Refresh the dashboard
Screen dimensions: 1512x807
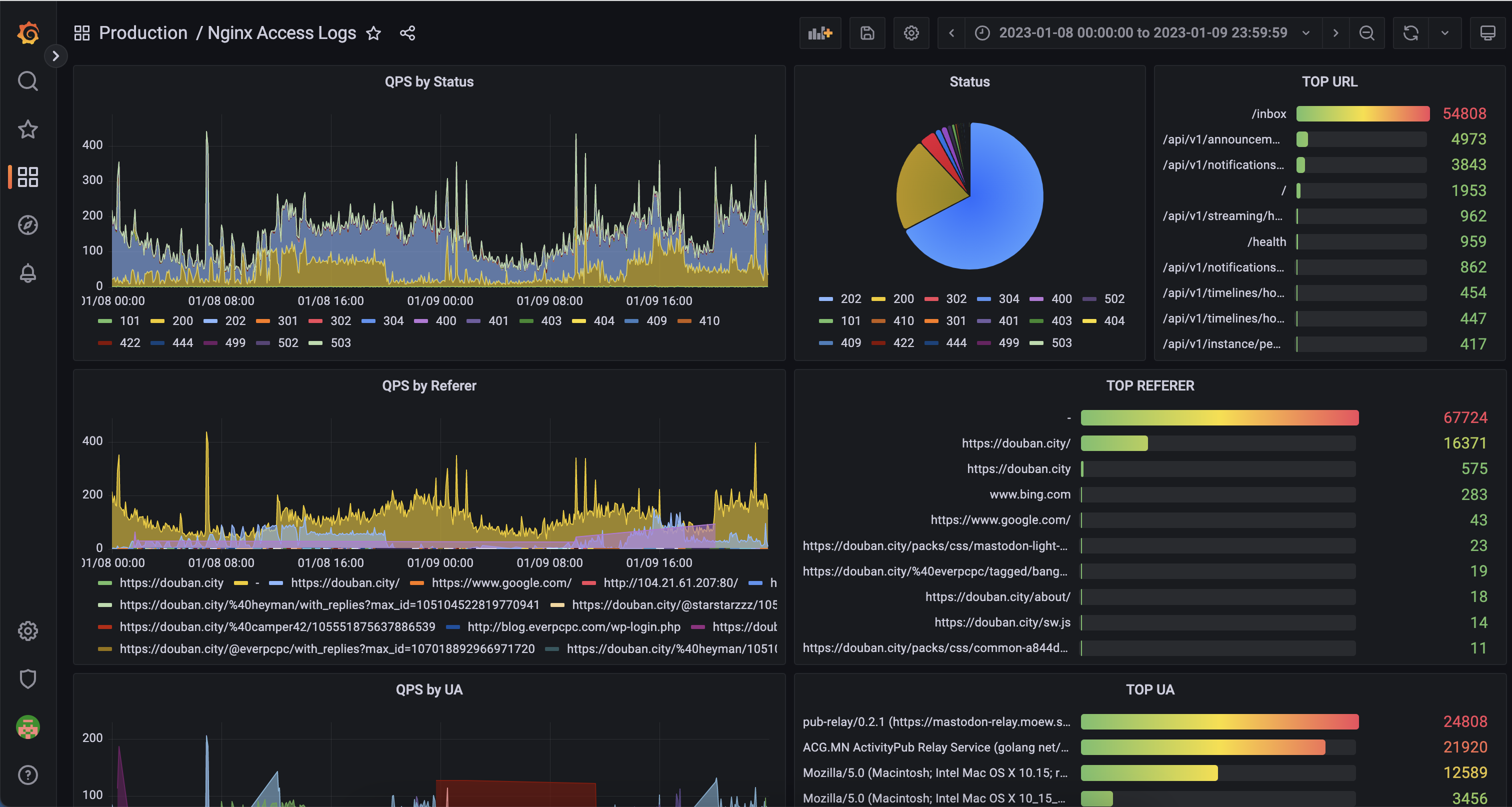(1410, 33)
